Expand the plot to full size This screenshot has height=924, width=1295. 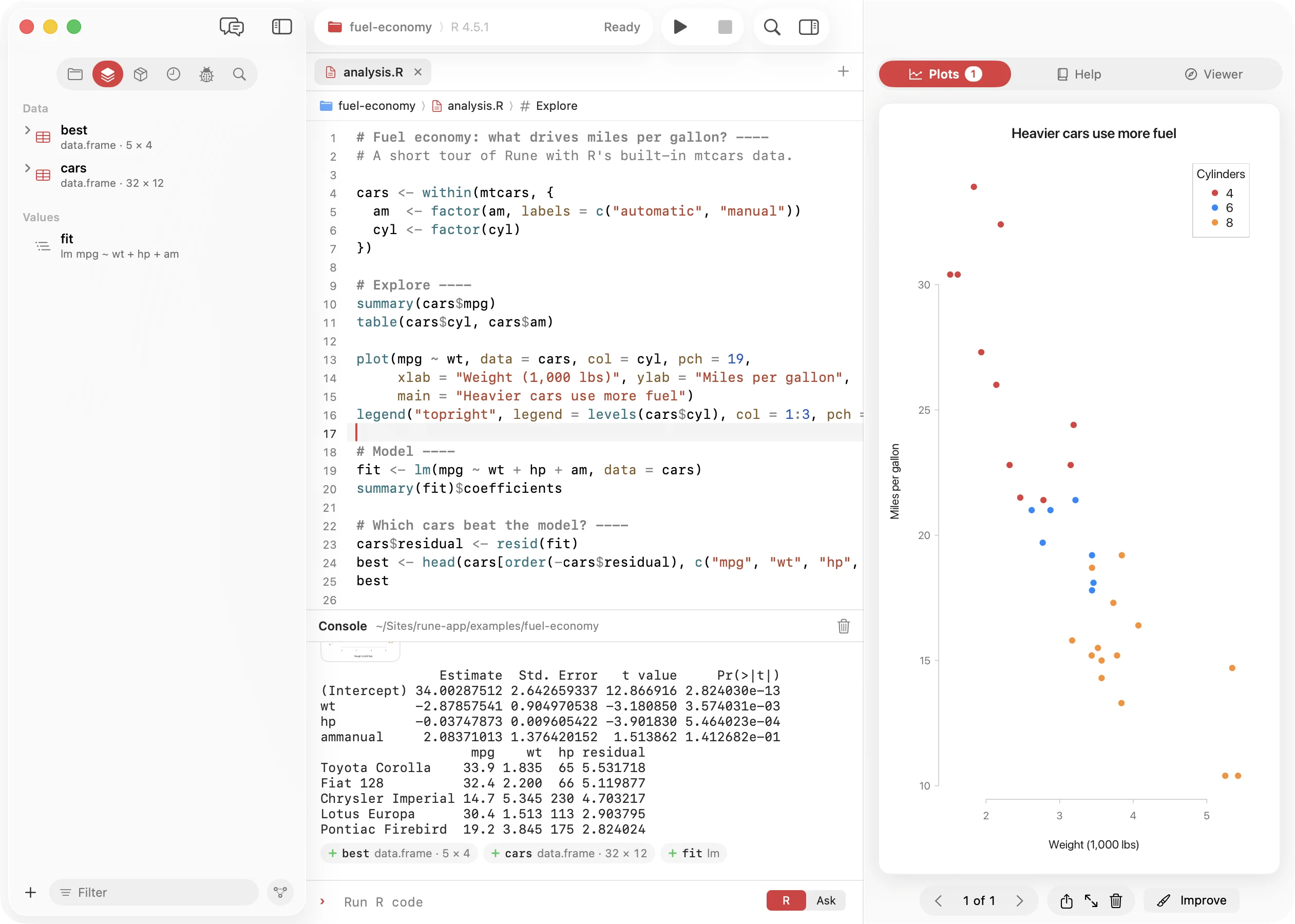point(1091,901)
